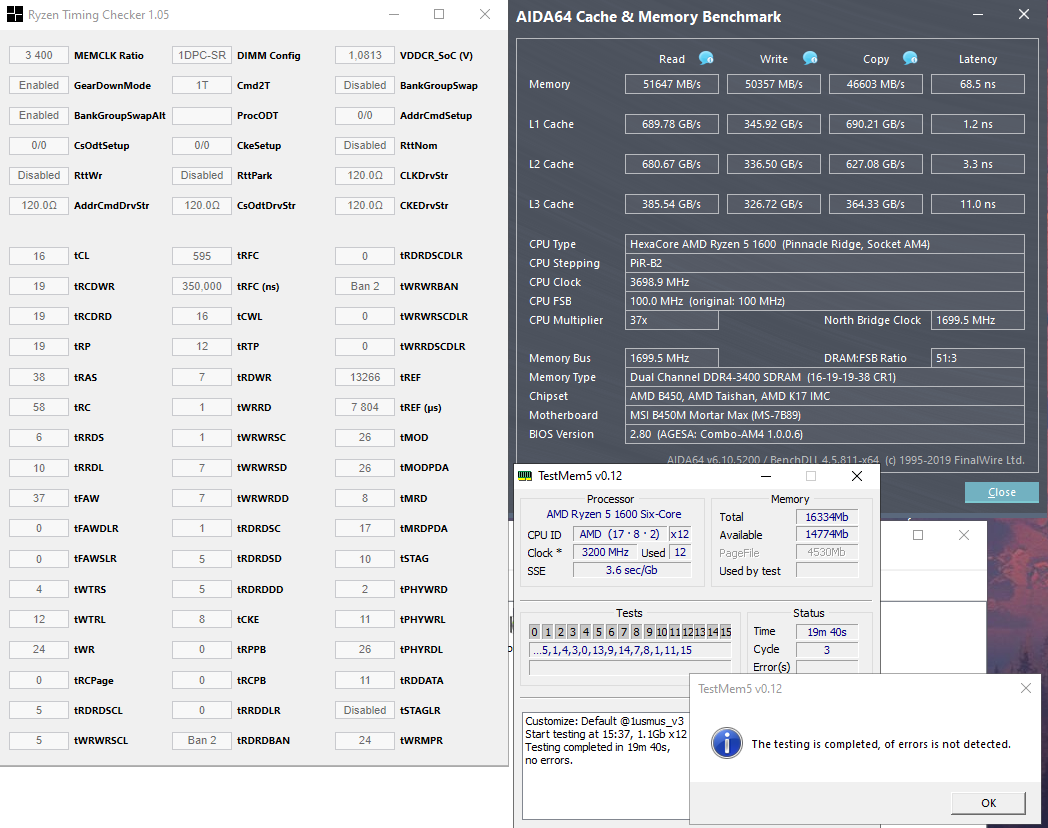Click the Memory Read 51647 MB/s cell
Viewport: 1048px width, 828px height.
(x=672, y=84)
